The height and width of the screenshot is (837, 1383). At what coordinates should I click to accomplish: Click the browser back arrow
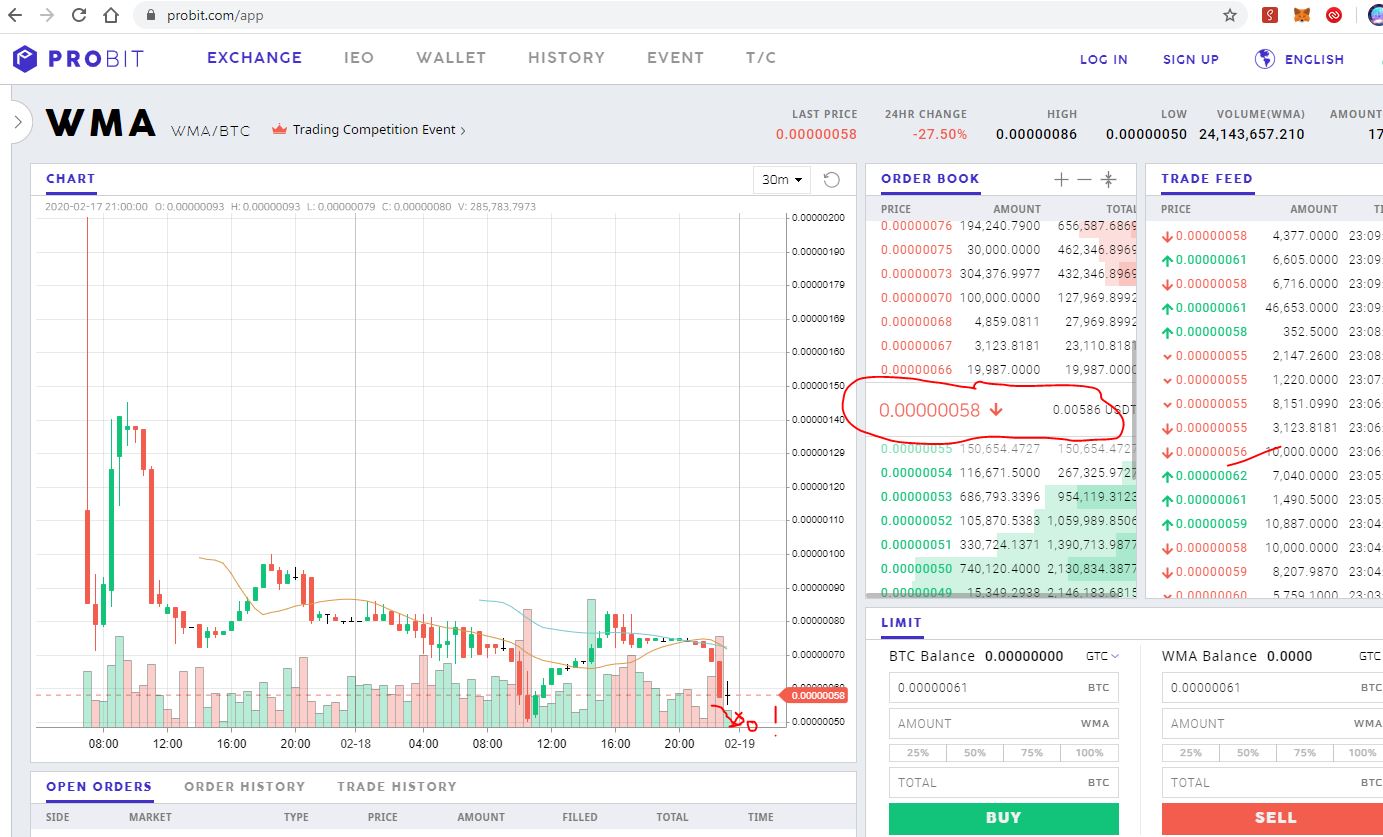tap(15, 16)
